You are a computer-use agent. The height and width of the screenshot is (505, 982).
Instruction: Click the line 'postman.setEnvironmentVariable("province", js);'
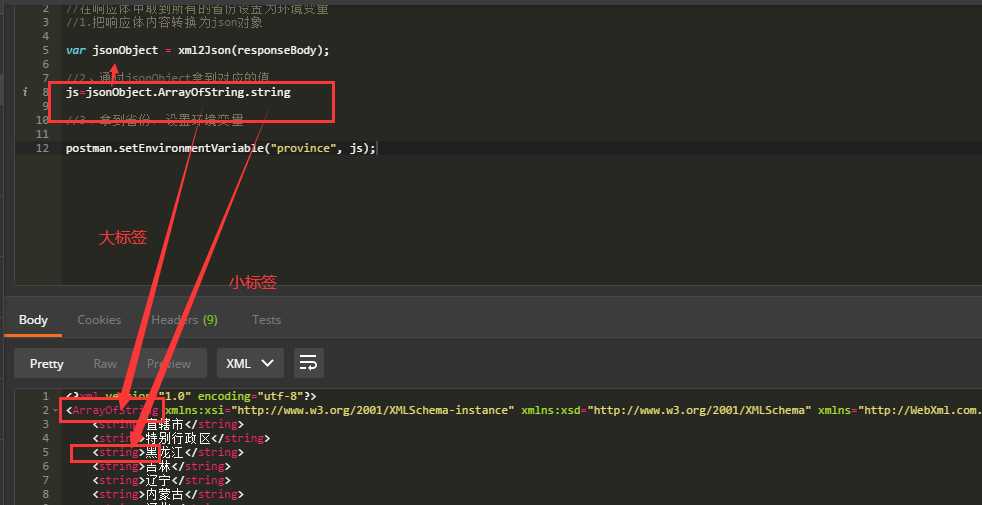pos(220,148)
